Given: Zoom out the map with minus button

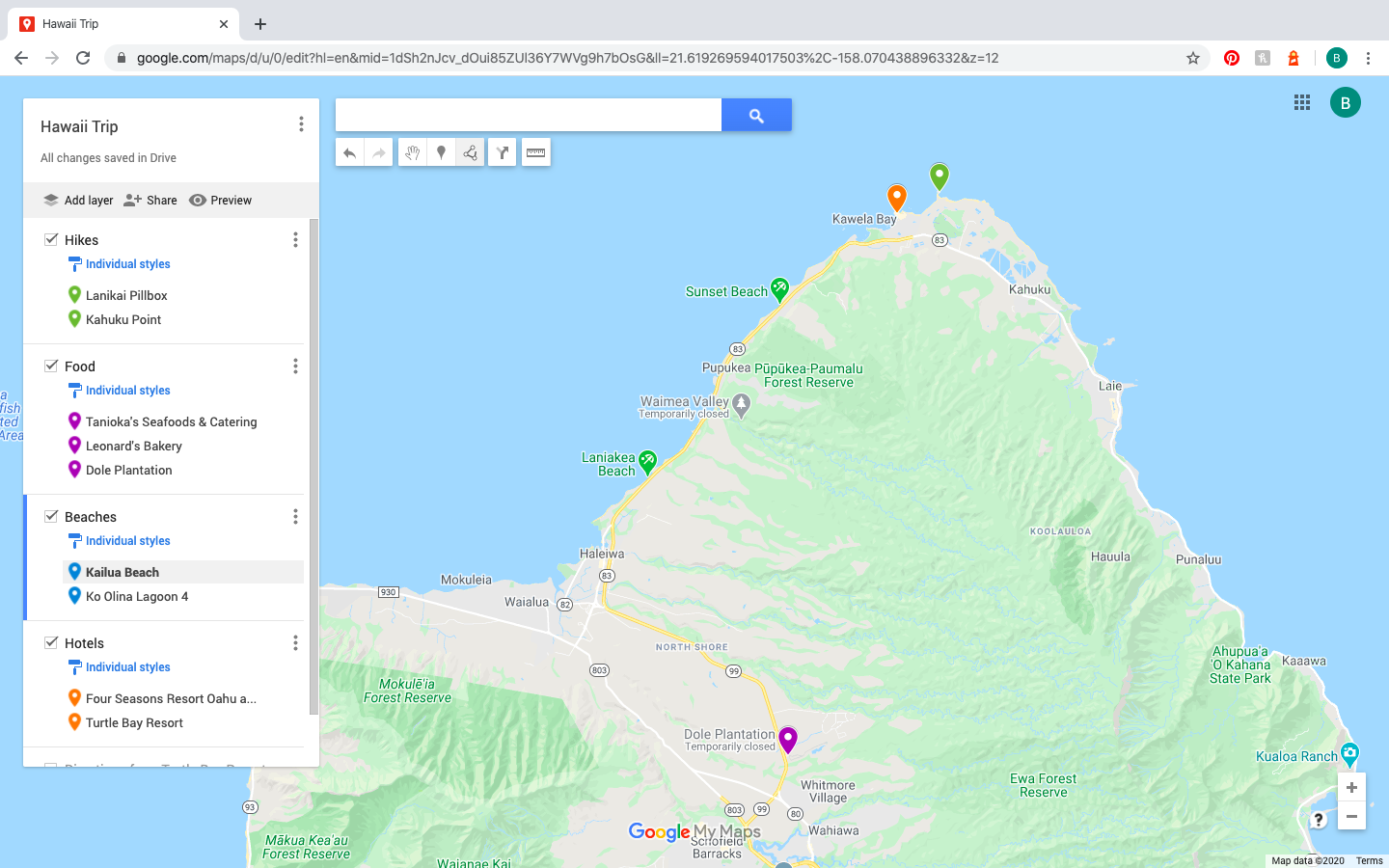Looking at the screenshot, I should tap(1351, 816).
